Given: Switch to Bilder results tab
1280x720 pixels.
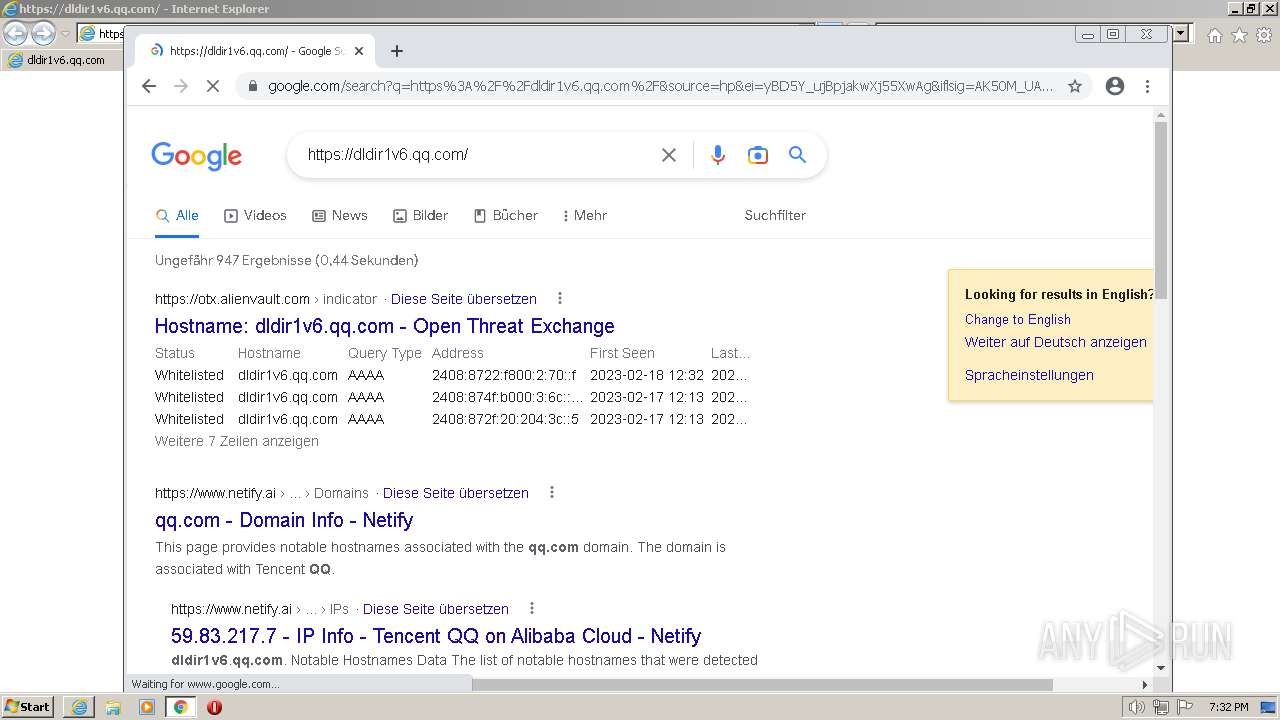Looking at the screenshot, I should (420, 215).
